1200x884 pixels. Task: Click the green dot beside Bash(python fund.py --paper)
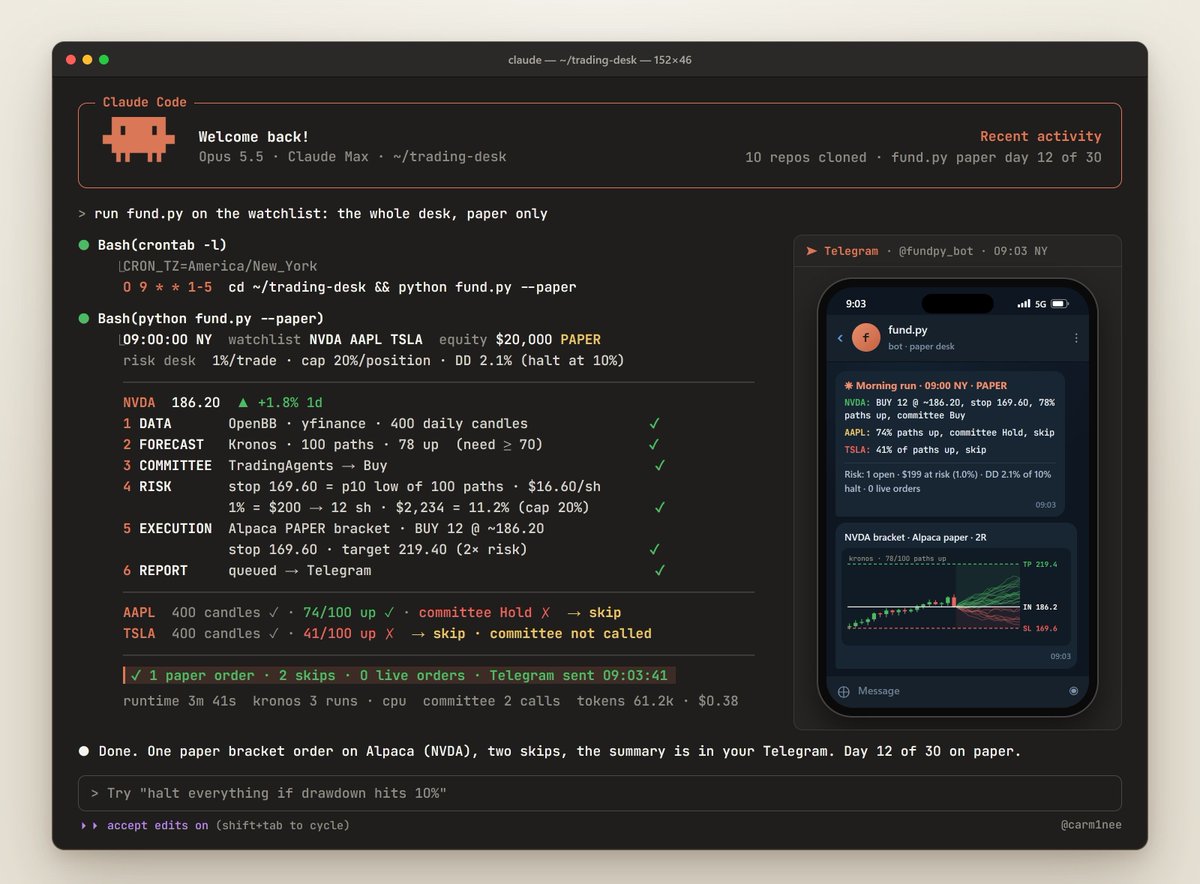[84, 319]
